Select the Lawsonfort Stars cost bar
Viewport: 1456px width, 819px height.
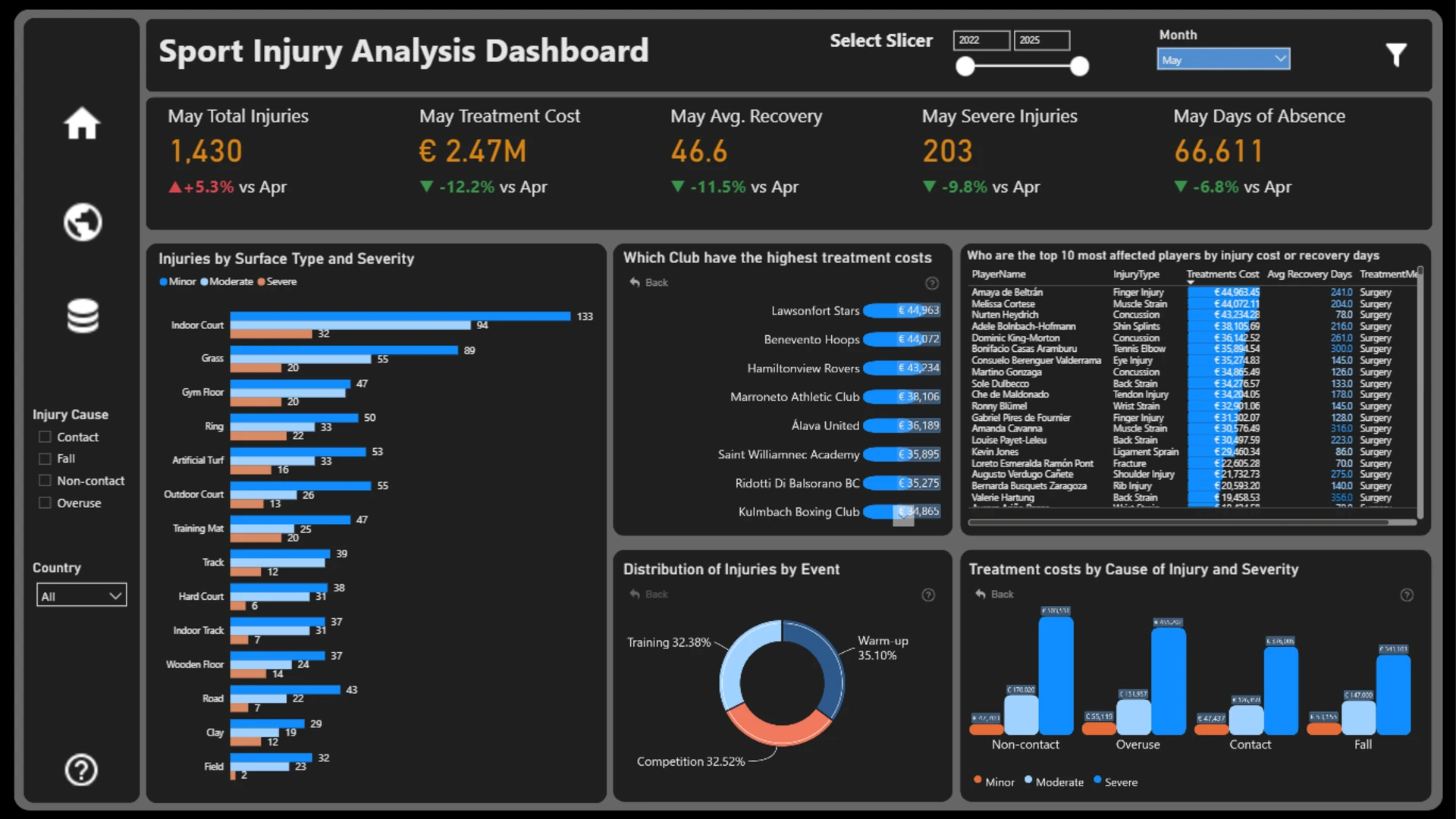click(902, 310)
